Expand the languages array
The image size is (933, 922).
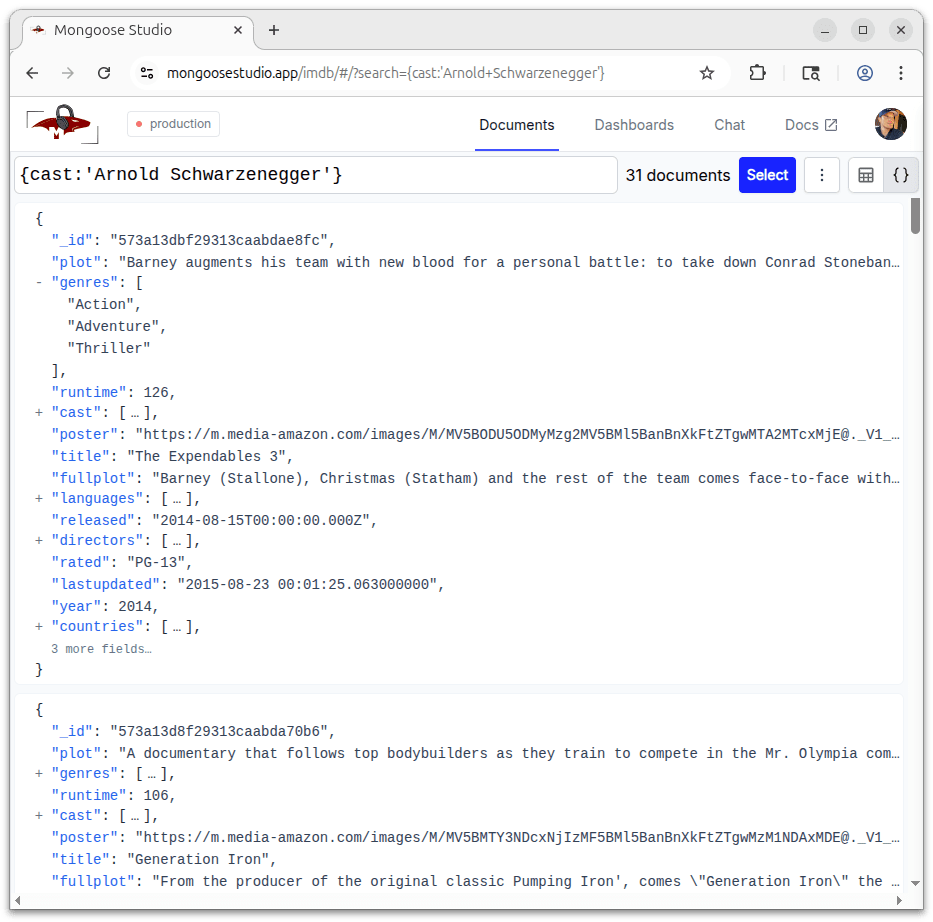tap(39, 498)
